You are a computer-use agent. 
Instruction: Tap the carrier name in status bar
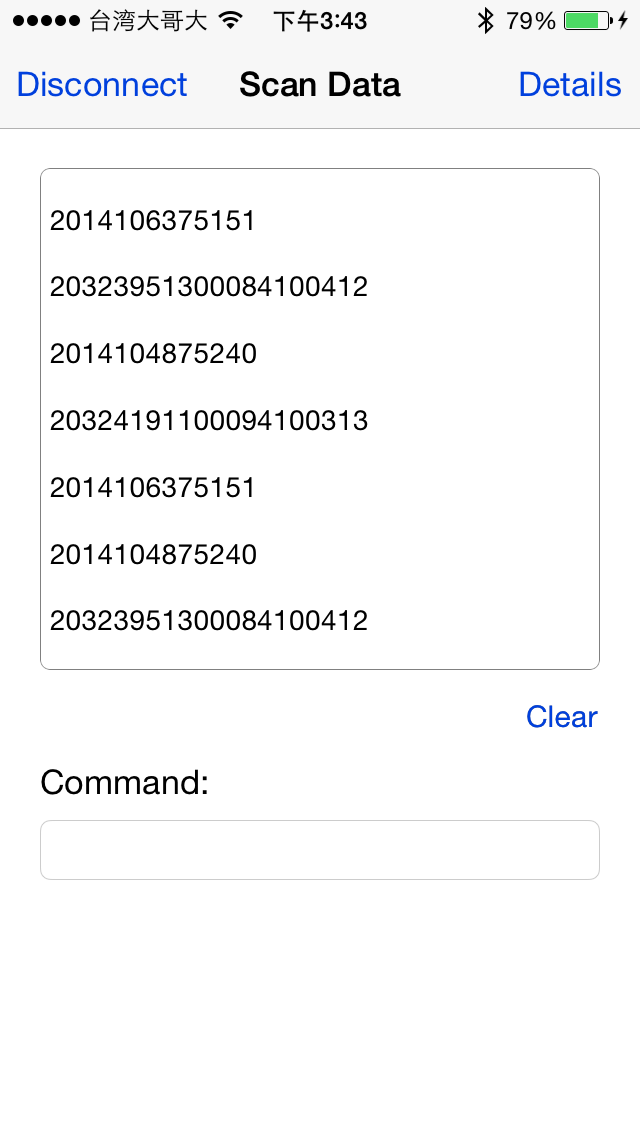coord(148,21)
